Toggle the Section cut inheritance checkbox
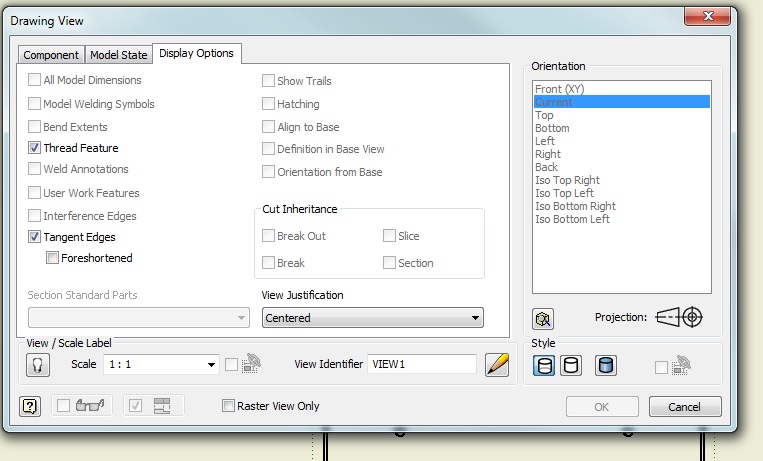 tap(389, 263)
